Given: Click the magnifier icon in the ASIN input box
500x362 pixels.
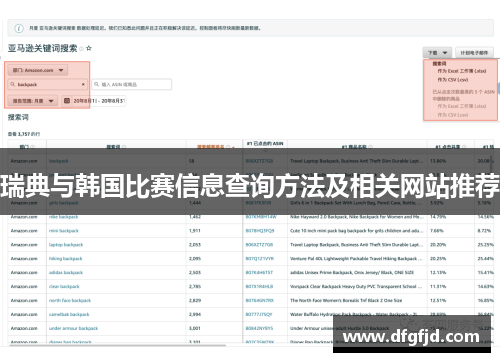Looking at the screenshot, I should click(96, 84).
